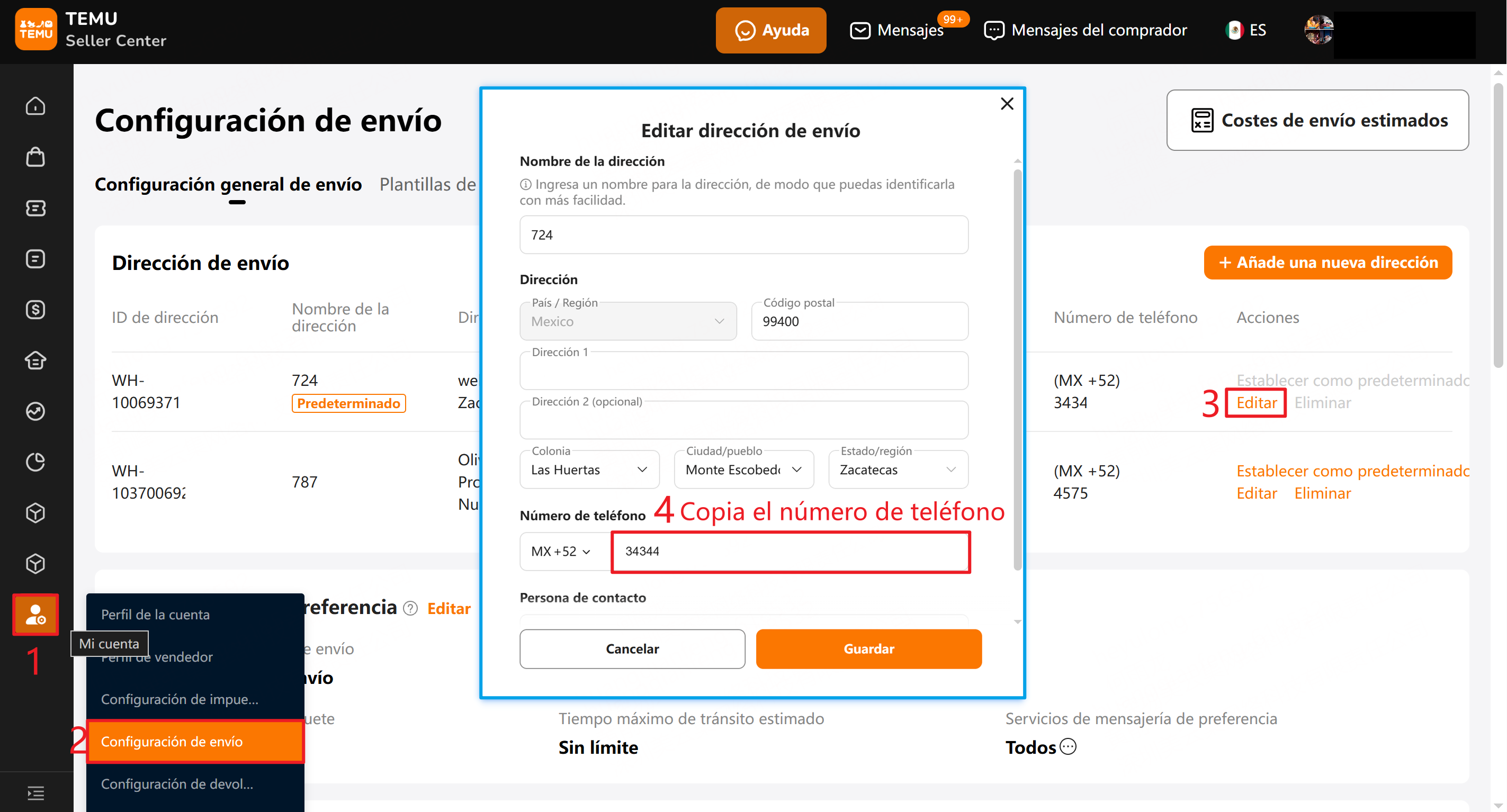
Task: Click Editar for address WH-10069371
Action: (1256, 402)
